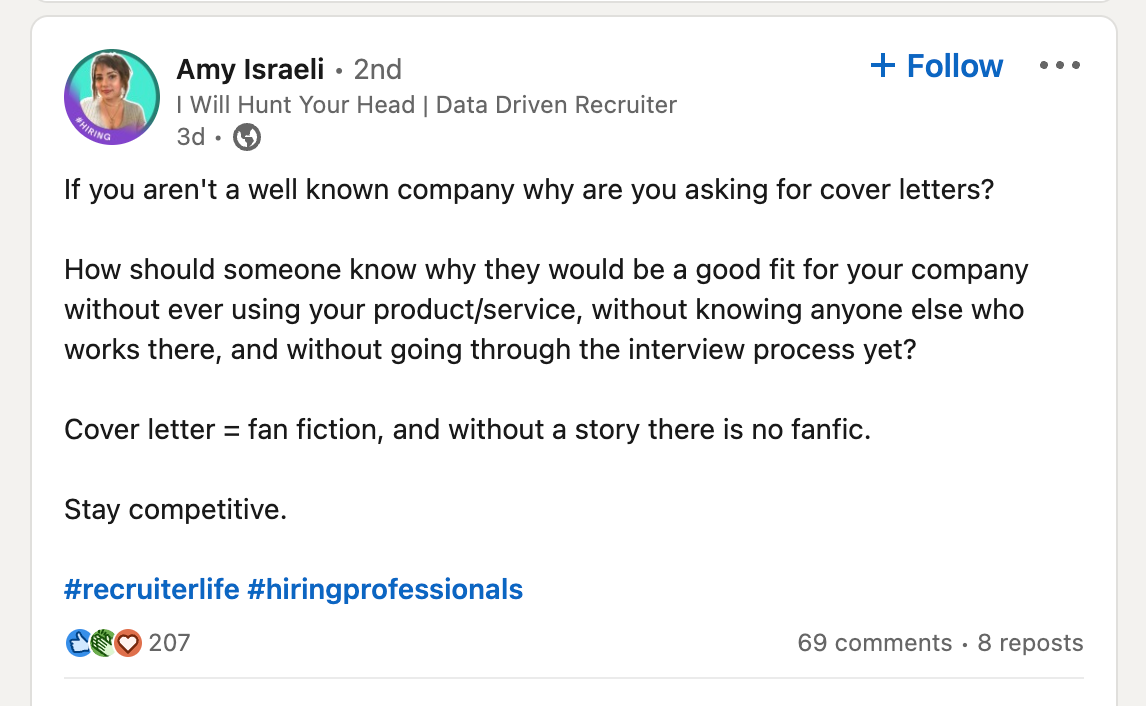The image size is (1146, 706).
Task: Follow Amy Israeli
Action: pos(954,66)
